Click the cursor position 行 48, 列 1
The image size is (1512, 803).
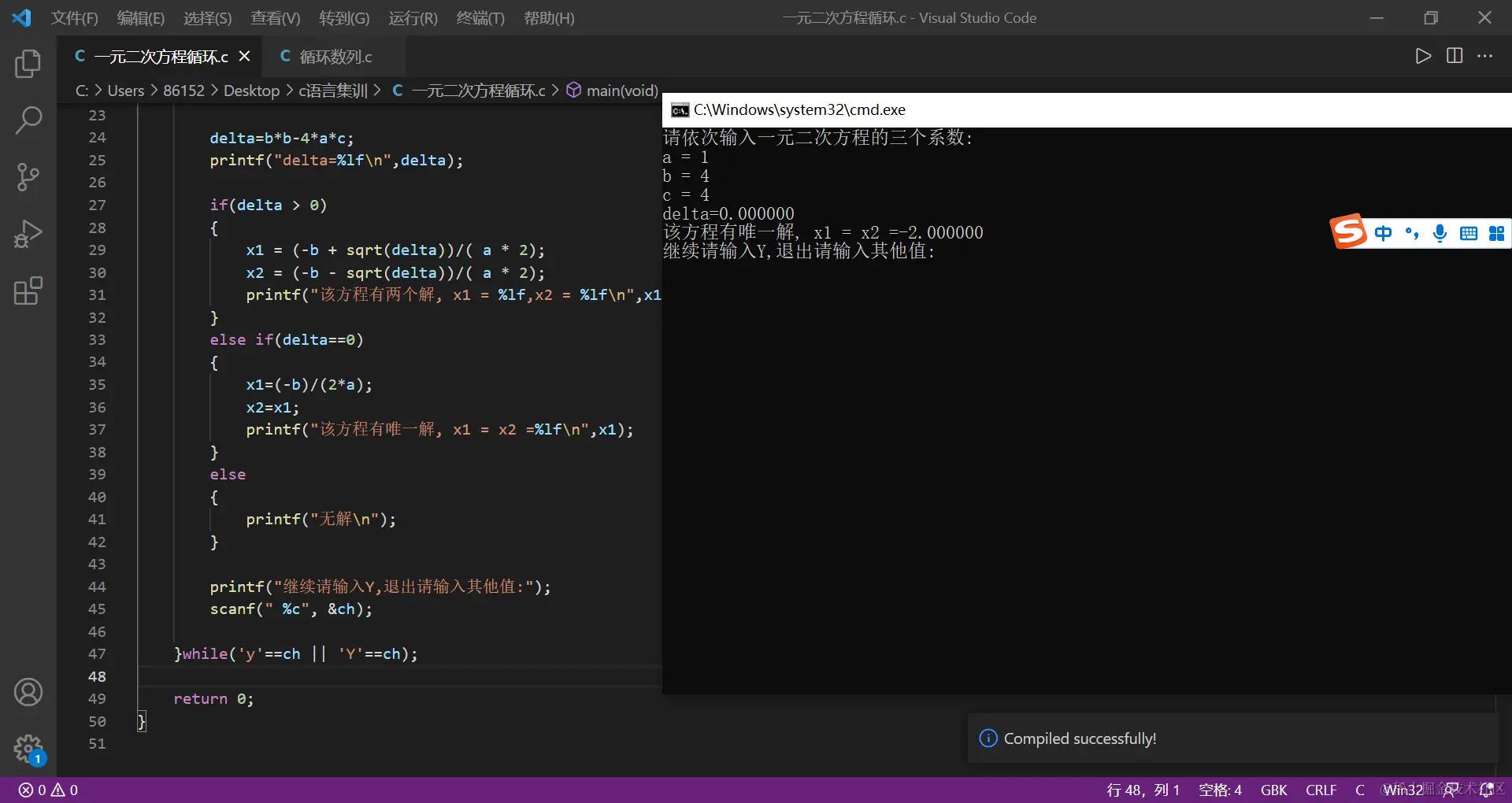1143,790
